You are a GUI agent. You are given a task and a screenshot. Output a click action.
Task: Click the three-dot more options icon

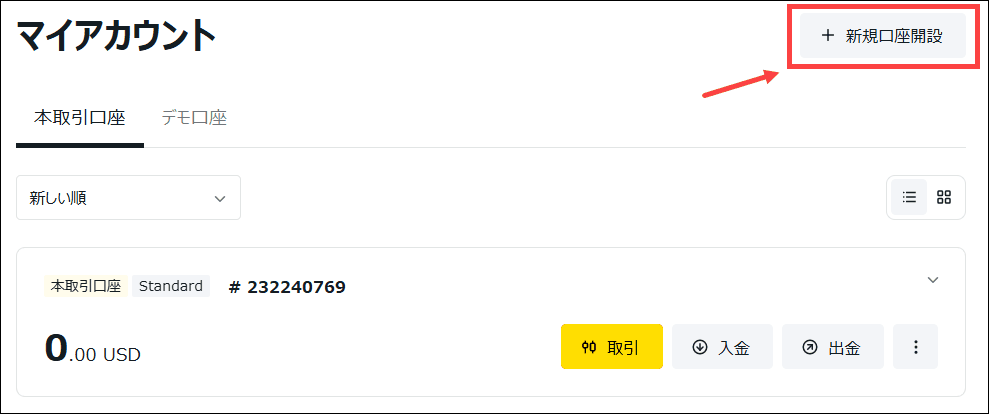tap(915, 346)
